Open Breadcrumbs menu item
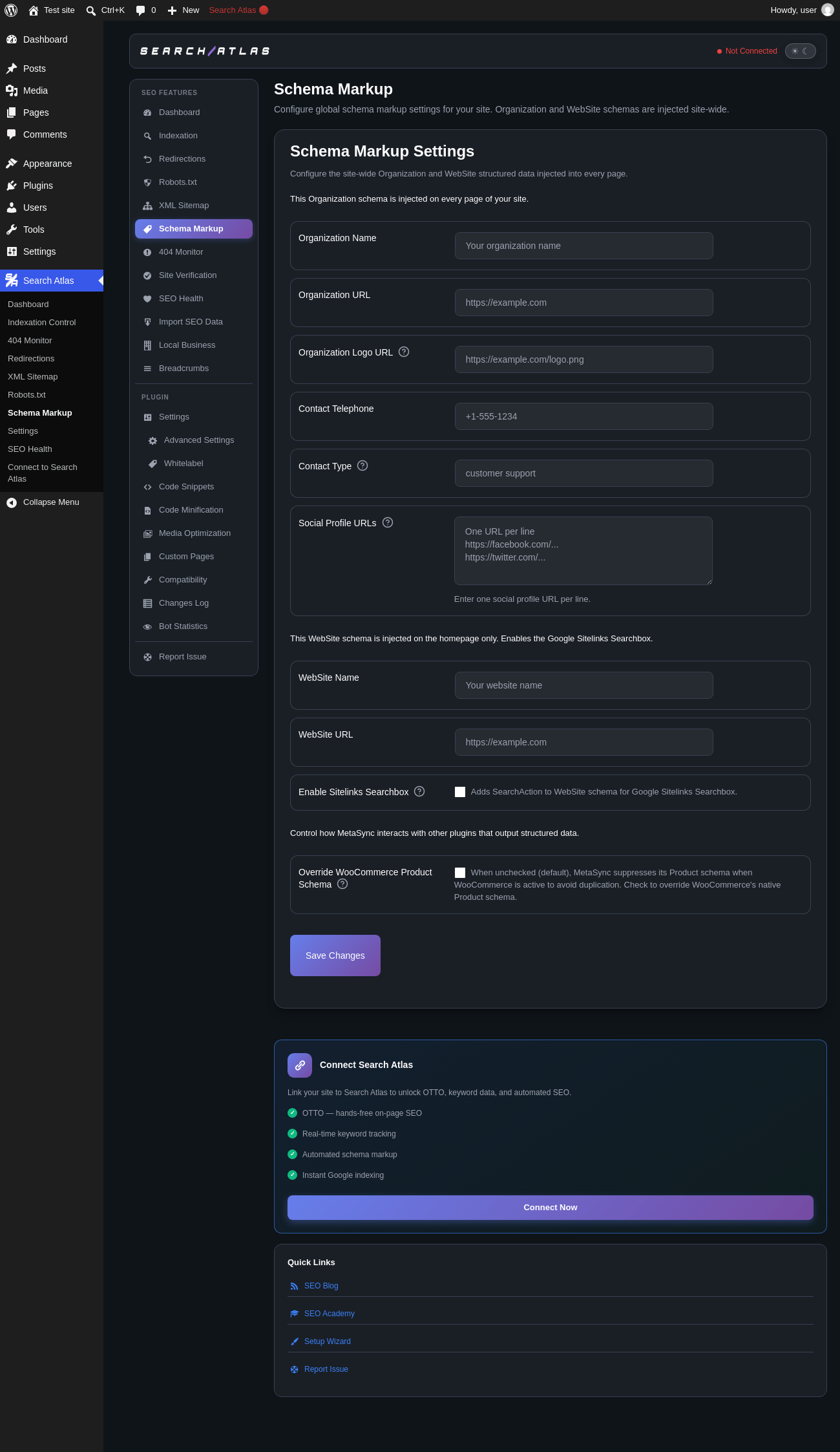Screen dimensions: 840x1452 point(194,368)
